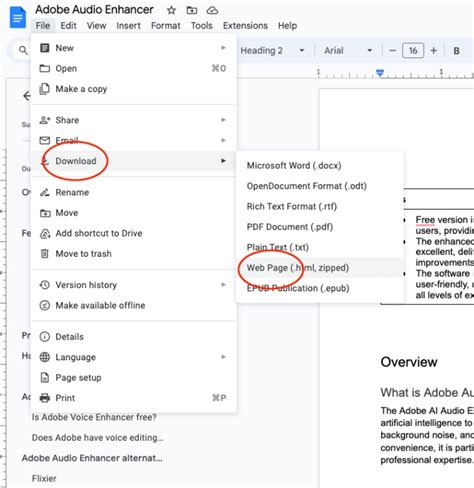Open the Extensions menu
474x488 pixels.
tap(245, 26)
